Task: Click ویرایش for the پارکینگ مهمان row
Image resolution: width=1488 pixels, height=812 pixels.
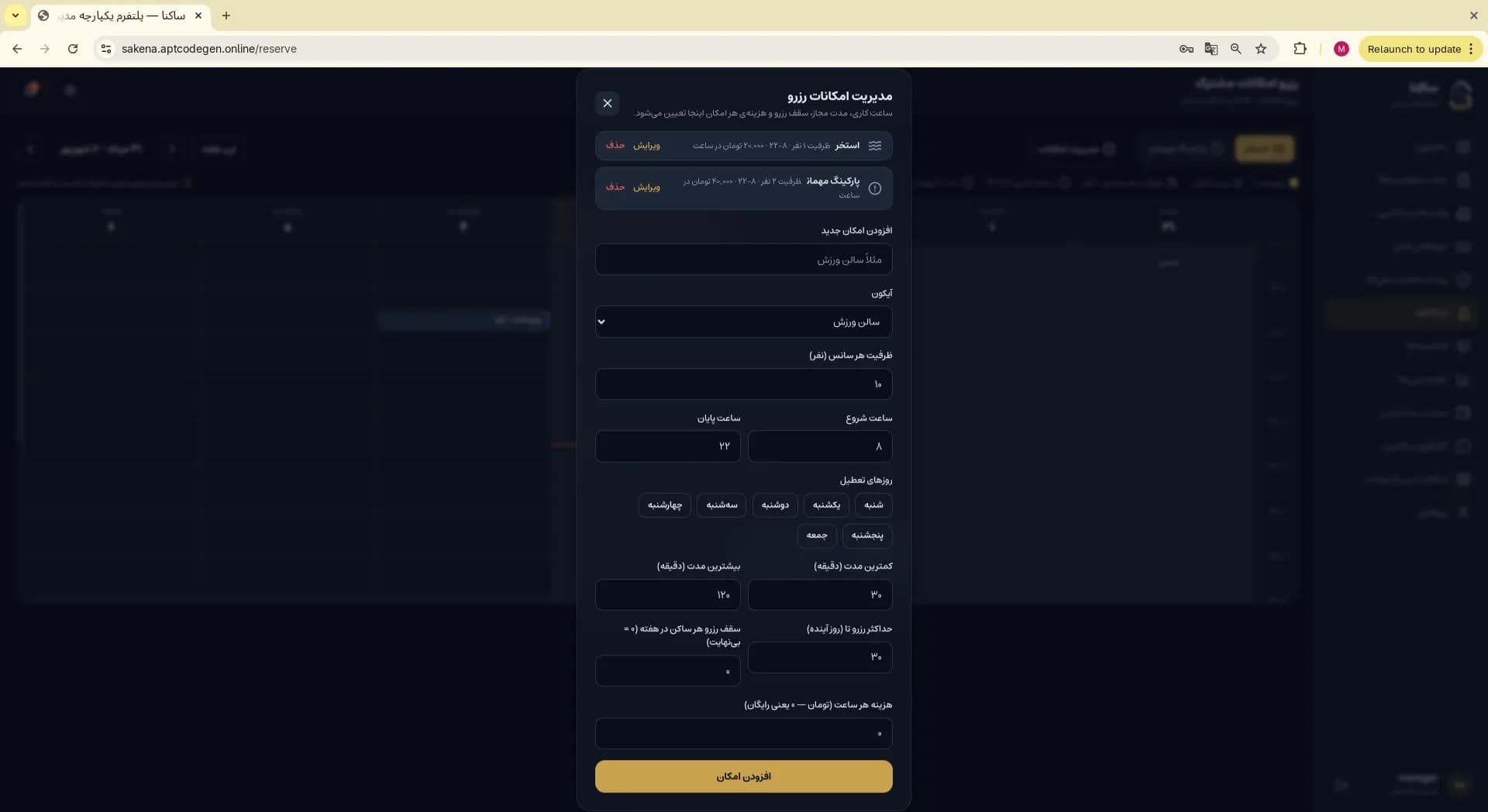Action: tap(646, 188)
